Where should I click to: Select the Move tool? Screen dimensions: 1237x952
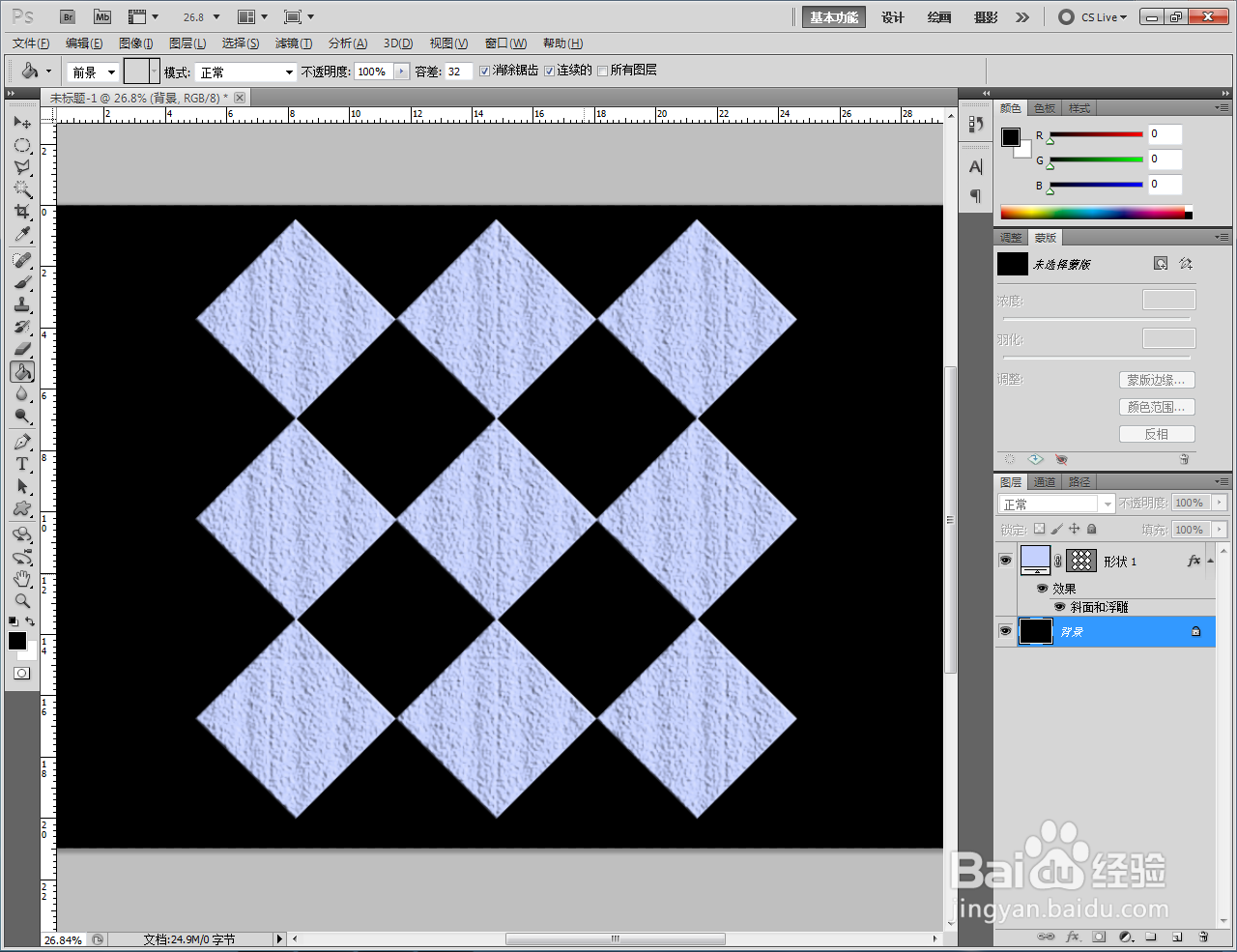(x=22, y=123)
